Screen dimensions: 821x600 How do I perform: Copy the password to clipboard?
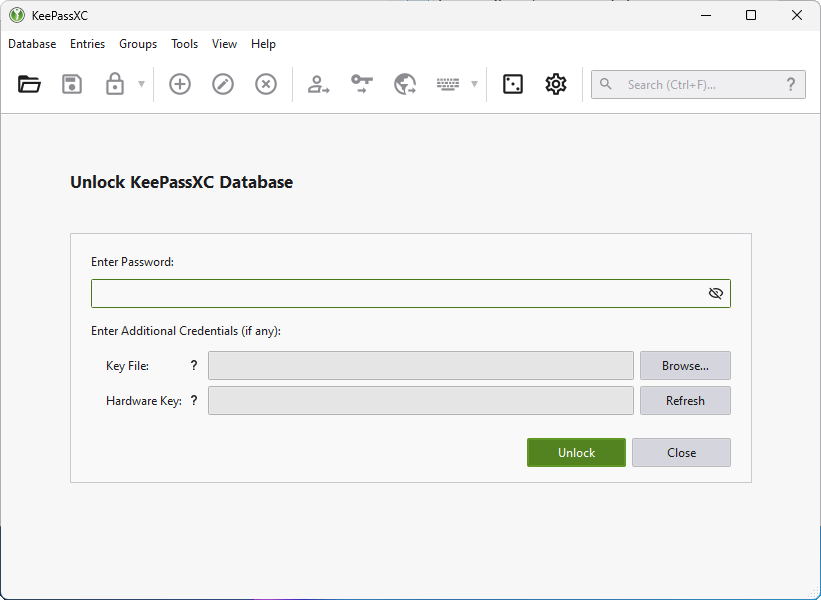(x=361, y=84)
